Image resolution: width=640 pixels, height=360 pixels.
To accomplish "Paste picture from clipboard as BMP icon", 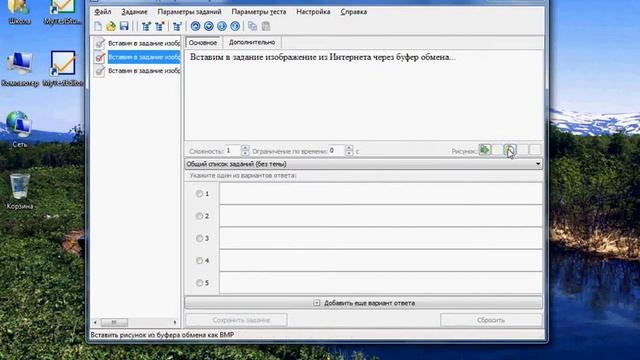I will 510,150.
